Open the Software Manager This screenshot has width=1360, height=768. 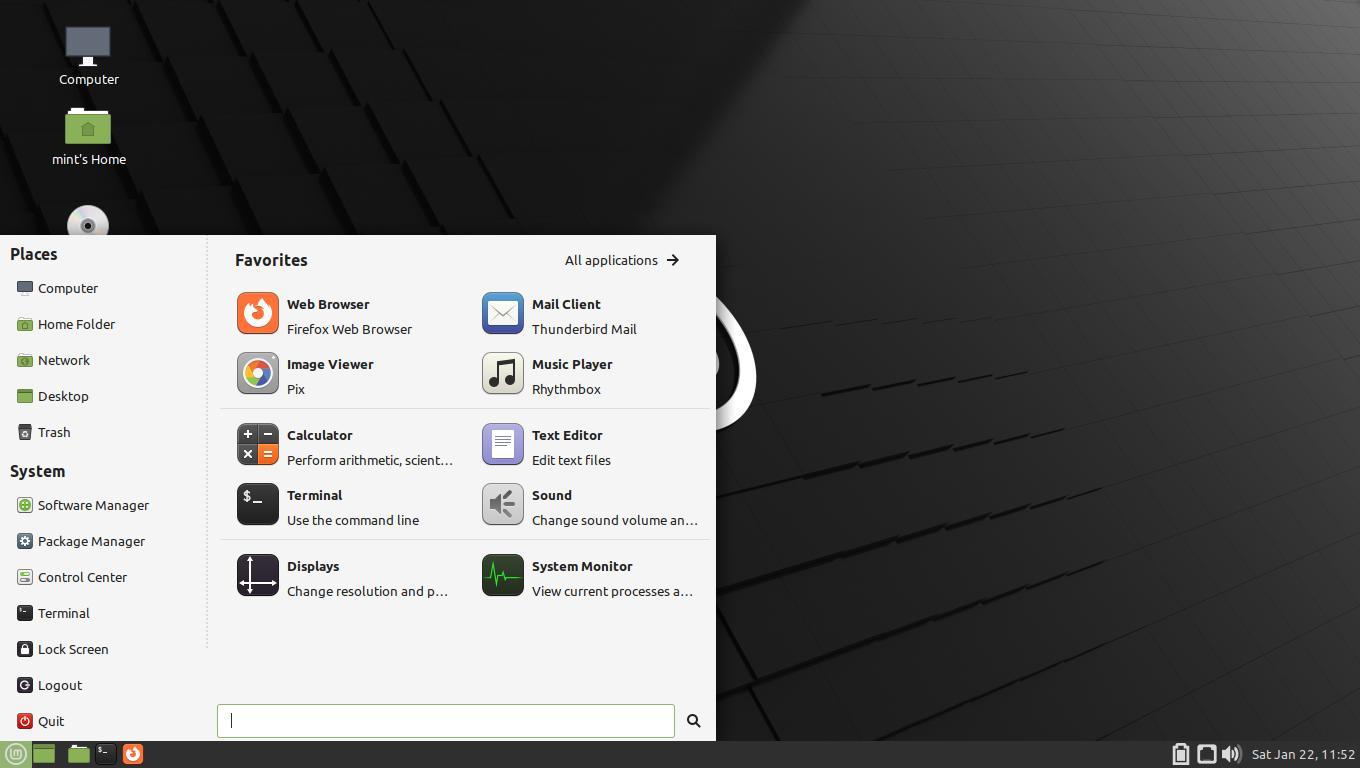point(93,505)
